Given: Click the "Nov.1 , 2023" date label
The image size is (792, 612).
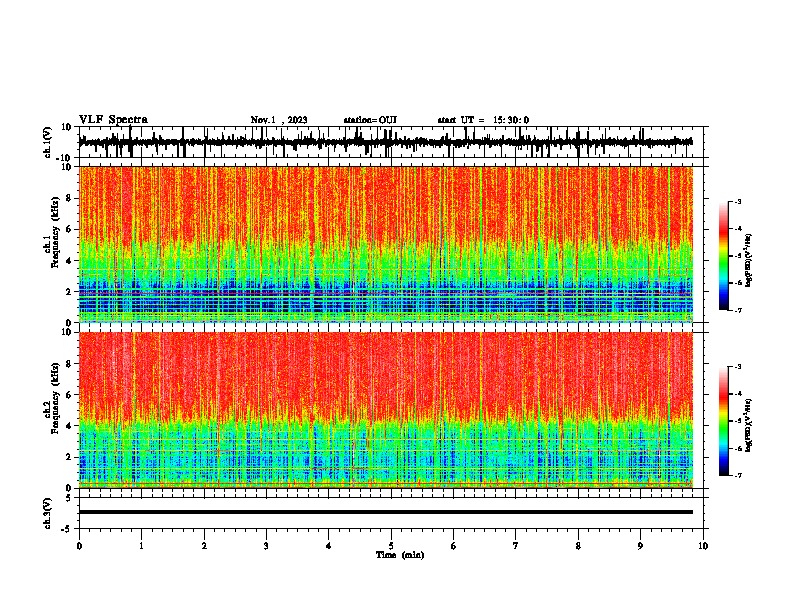Looking at the screenshot, I should 279,120.
